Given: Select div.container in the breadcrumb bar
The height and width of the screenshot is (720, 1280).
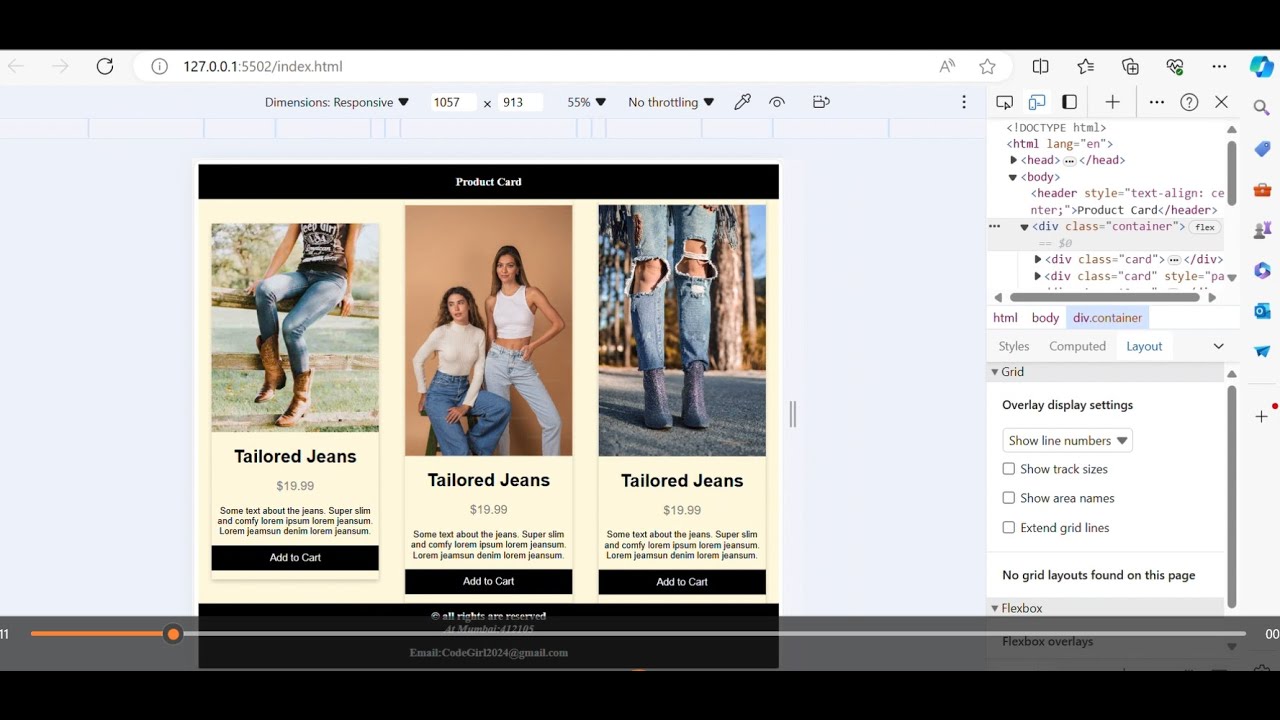Looking at the screenshot, I should coord(1107,318).
